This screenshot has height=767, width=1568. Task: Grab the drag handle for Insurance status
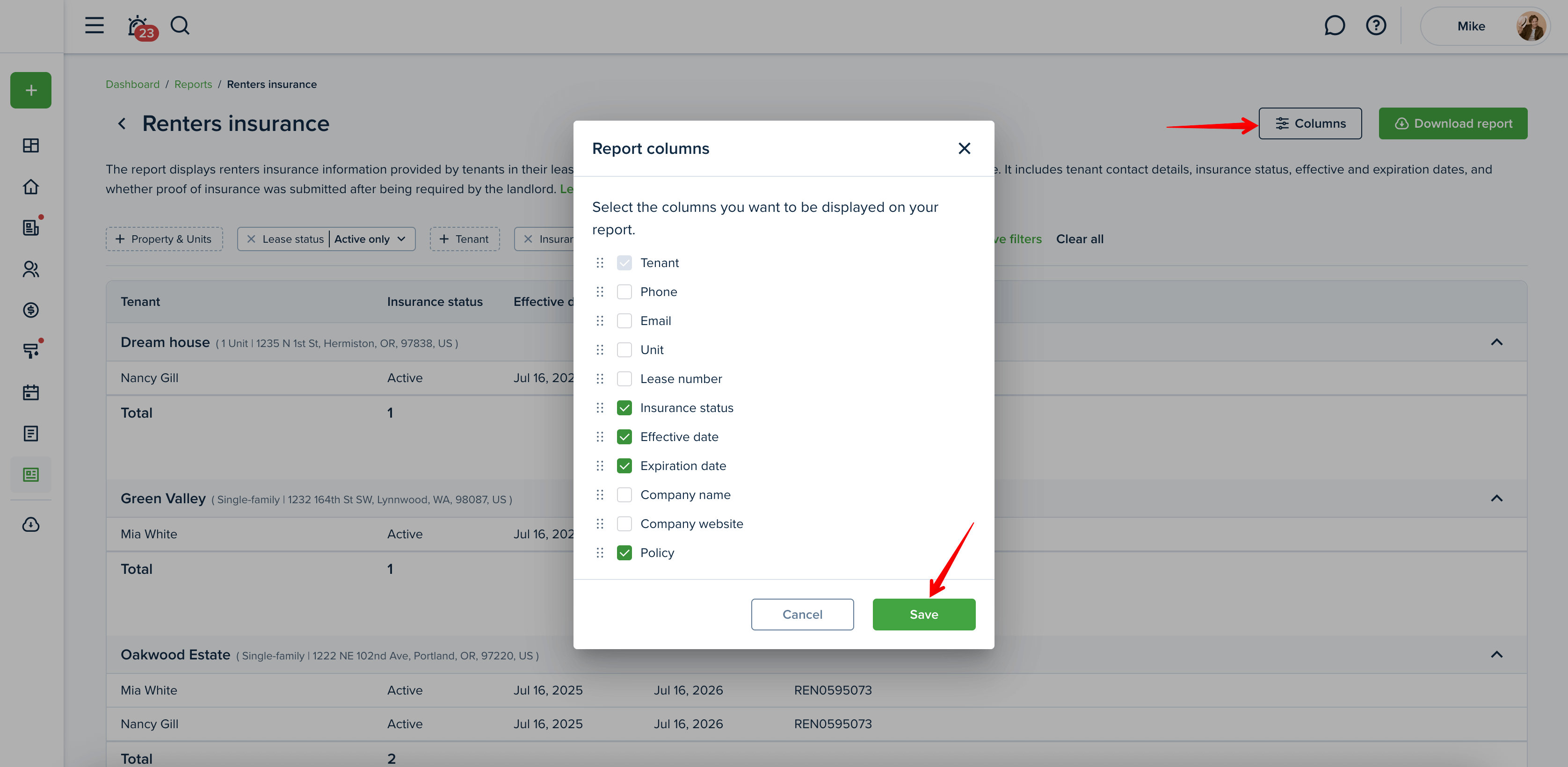[600, 408]
